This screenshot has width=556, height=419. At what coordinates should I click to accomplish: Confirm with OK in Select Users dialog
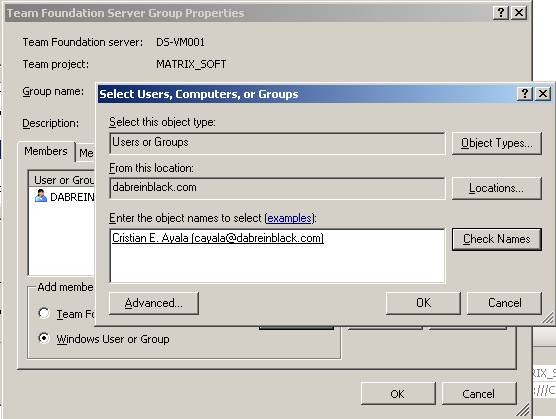(423, 303)
